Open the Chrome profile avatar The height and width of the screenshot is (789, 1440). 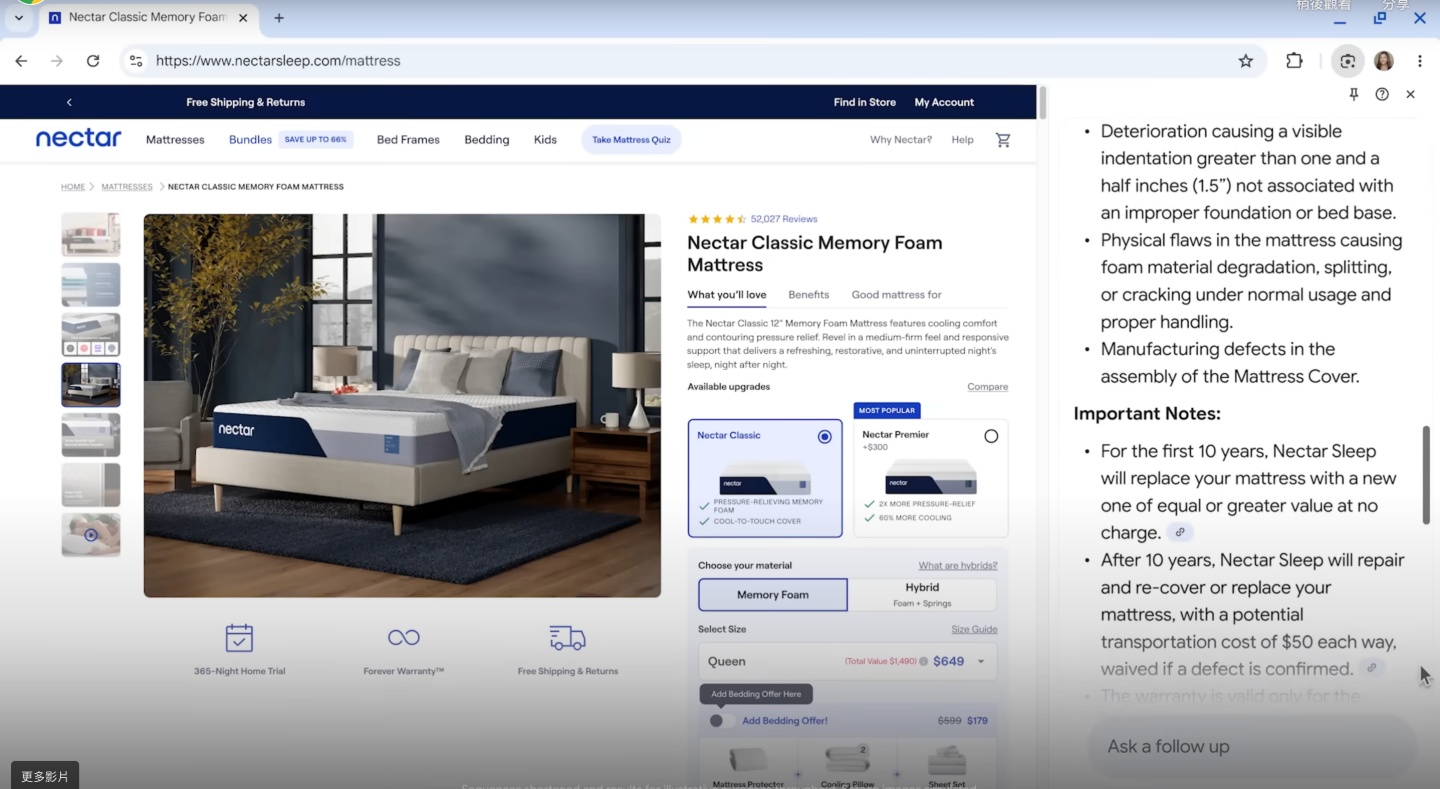(x=1384, y=61)
